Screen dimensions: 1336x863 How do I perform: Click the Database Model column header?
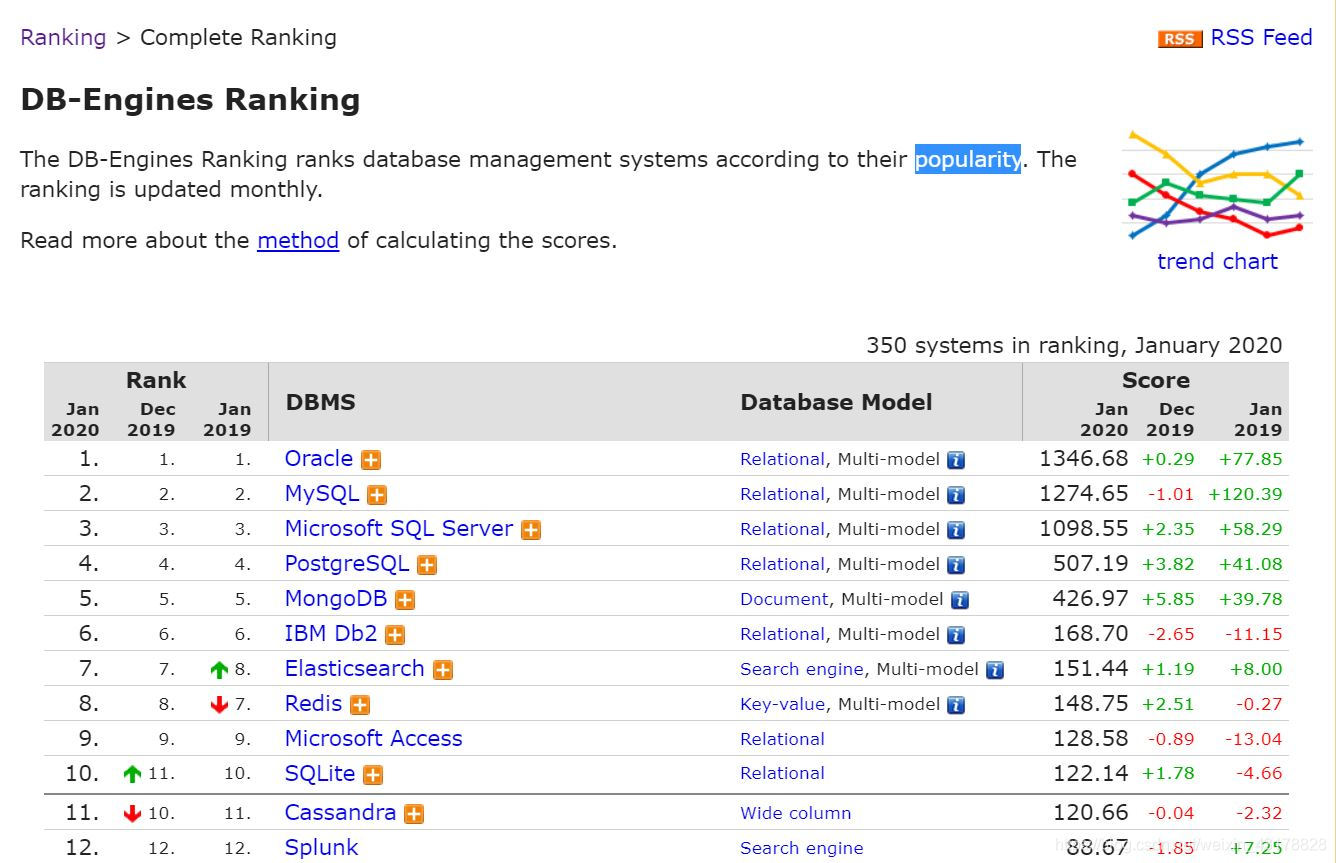pyautogui.click(x=837, y=402)
